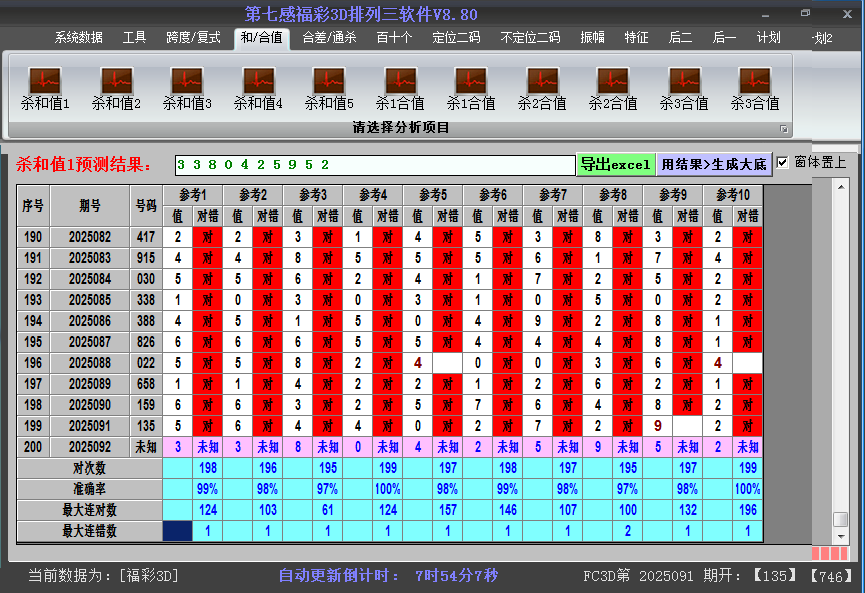This screenshot has height=593, width=865.
Task: Click the 未知 number cell in row 200
Action: tap(146, 447)
